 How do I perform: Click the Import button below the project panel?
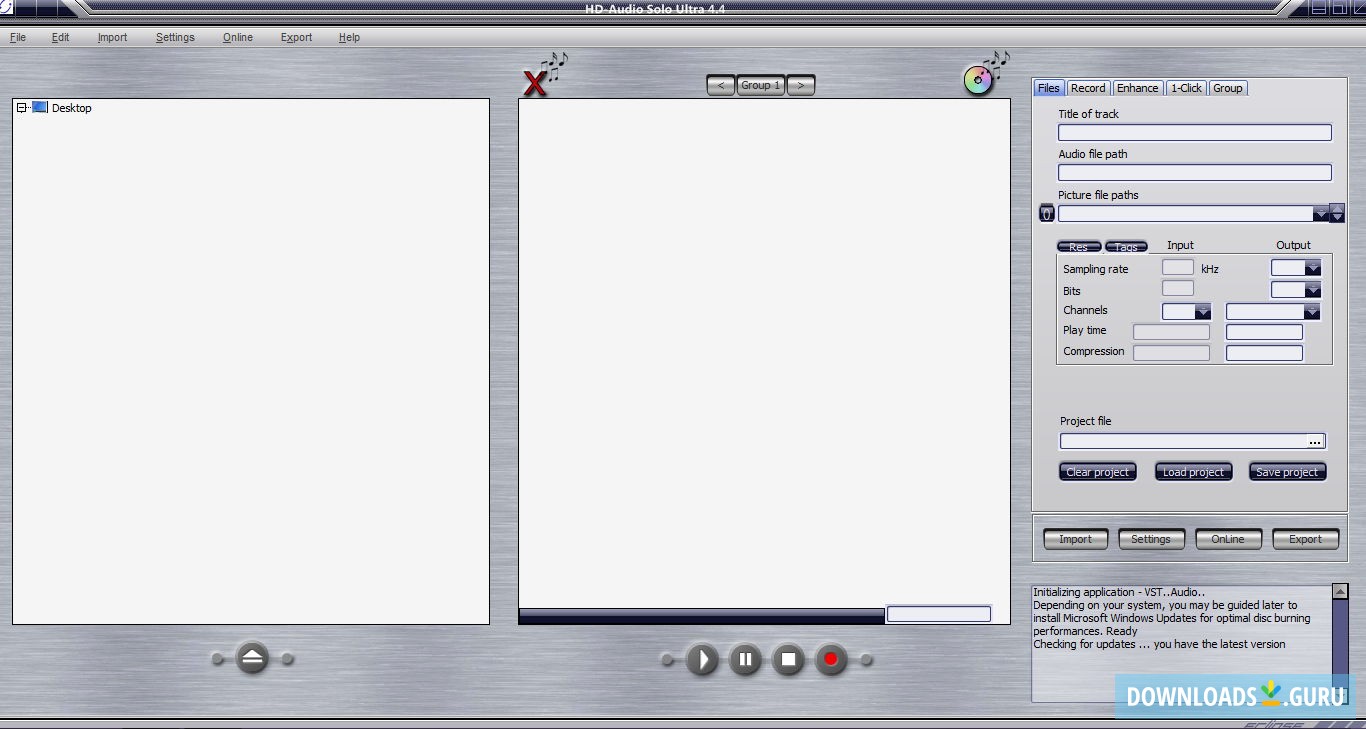pos(1076,539)
